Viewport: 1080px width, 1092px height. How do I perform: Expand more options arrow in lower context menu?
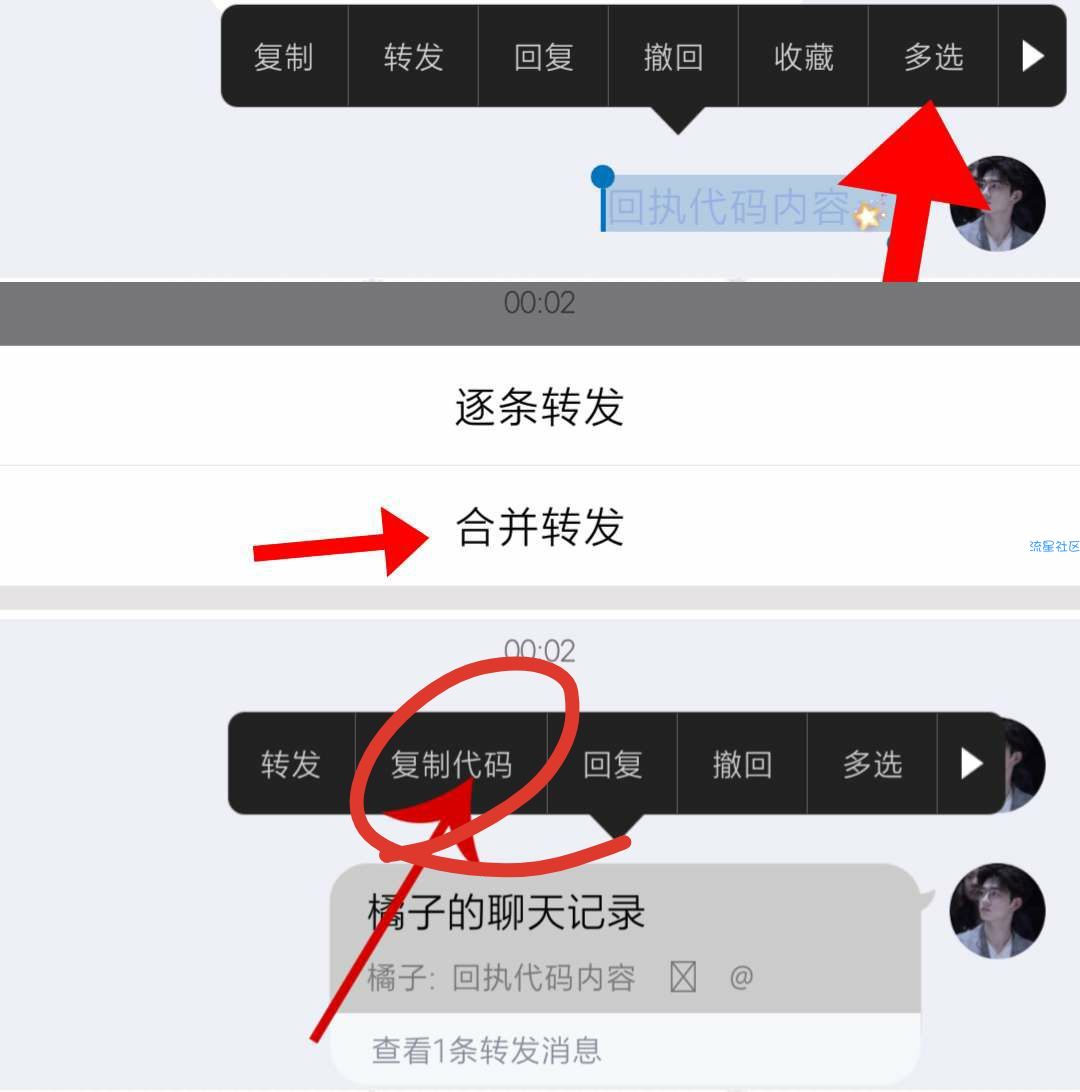click(971, 764)
